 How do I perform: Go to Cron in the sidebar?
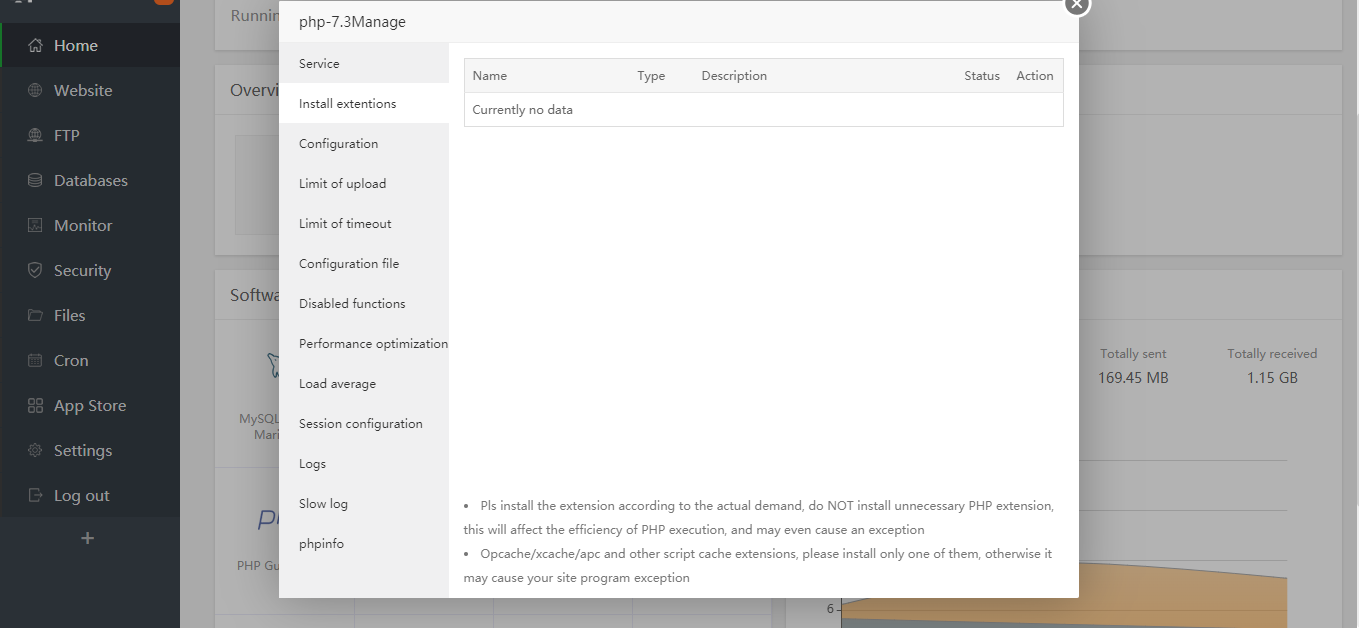tap(71, 360)
